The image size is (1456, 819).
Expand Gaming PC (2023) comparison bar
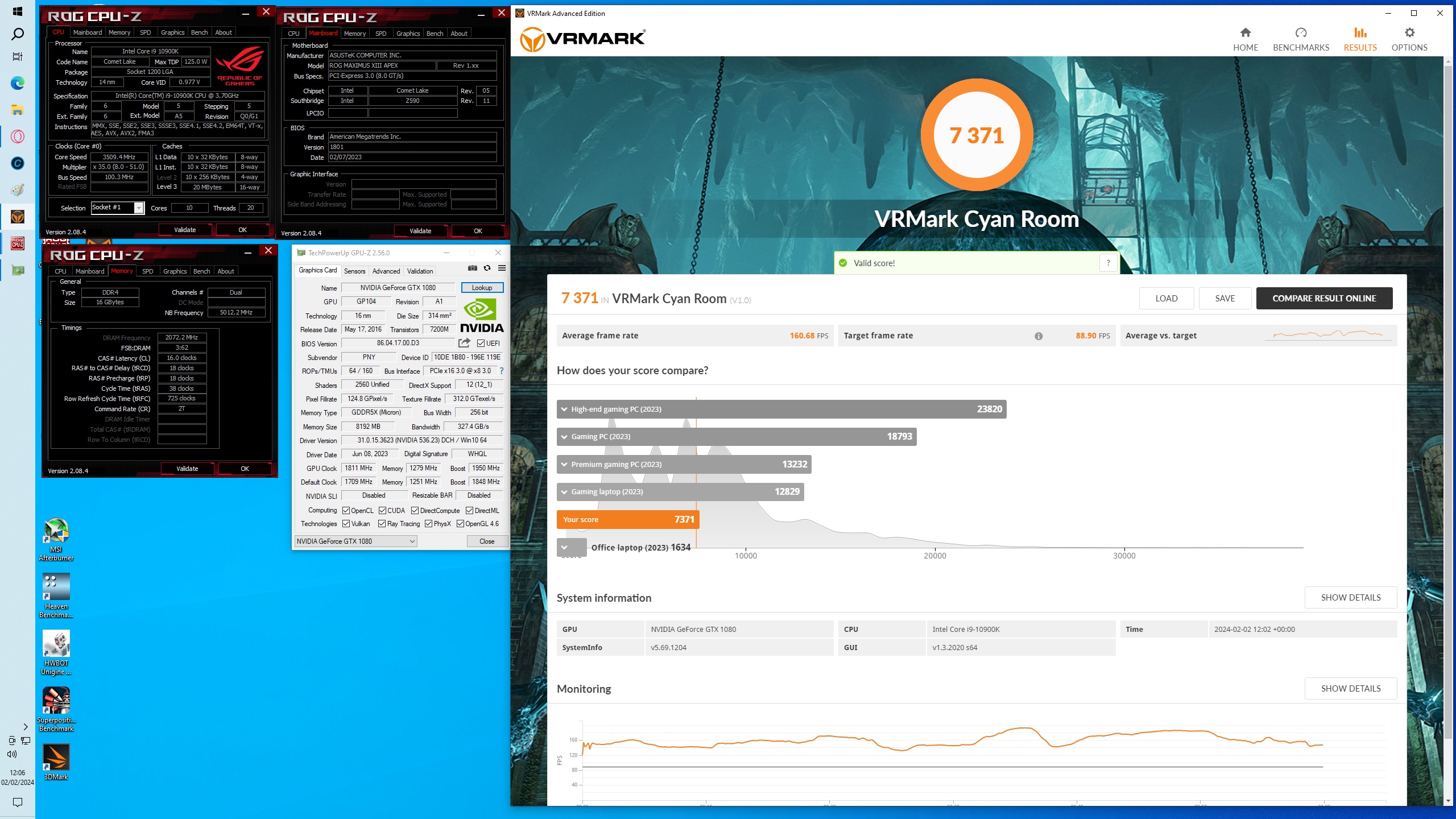click(x=737, y=437)
